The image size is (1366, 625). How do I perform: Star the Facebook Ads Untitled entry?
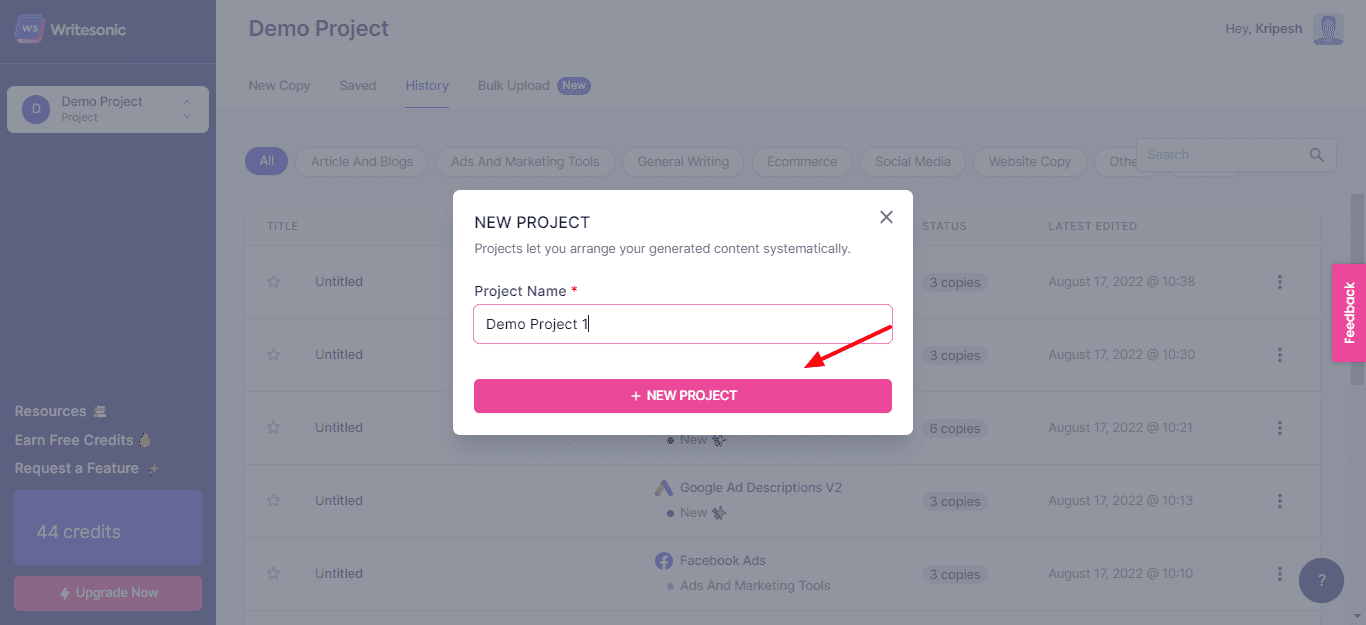pos(273,574)
